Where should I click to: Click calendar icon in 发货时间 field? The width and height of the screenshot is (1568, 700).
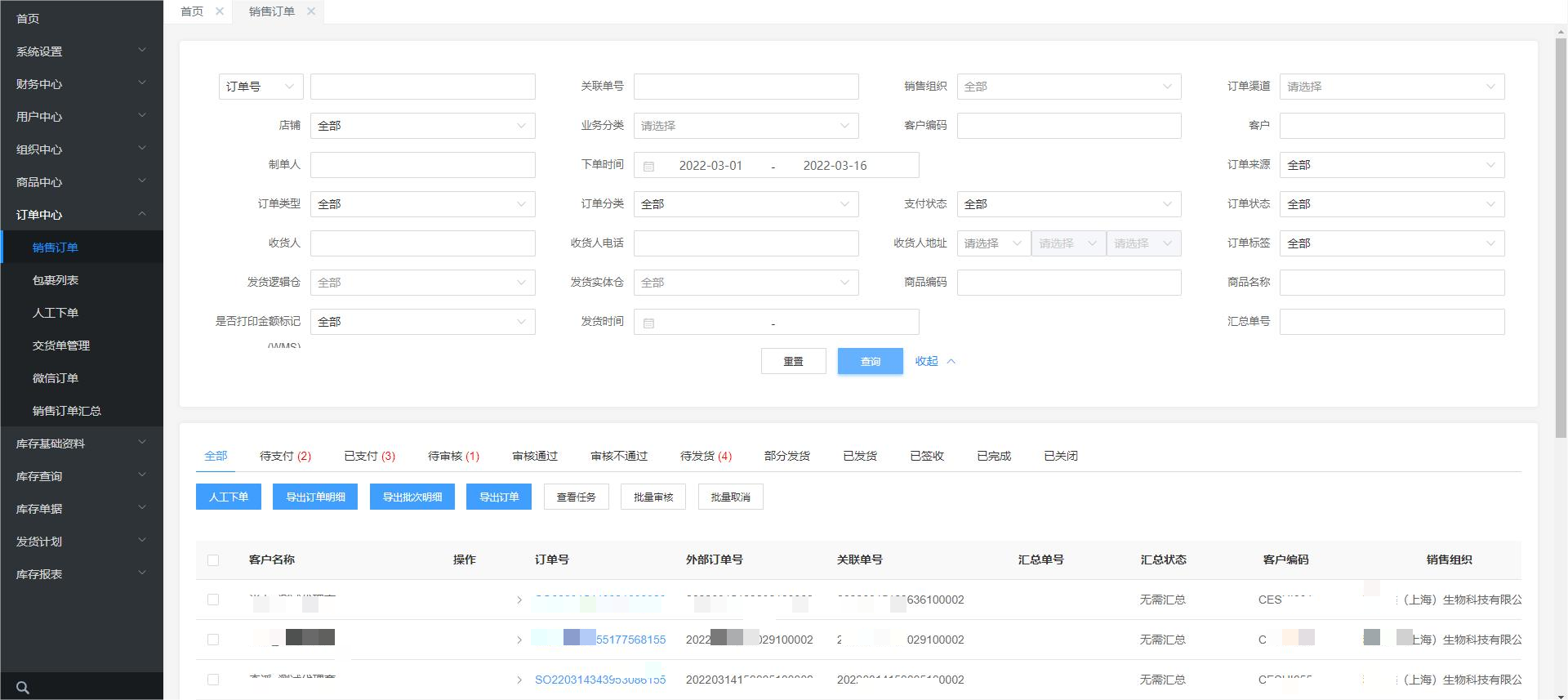(x=649, y=323)
